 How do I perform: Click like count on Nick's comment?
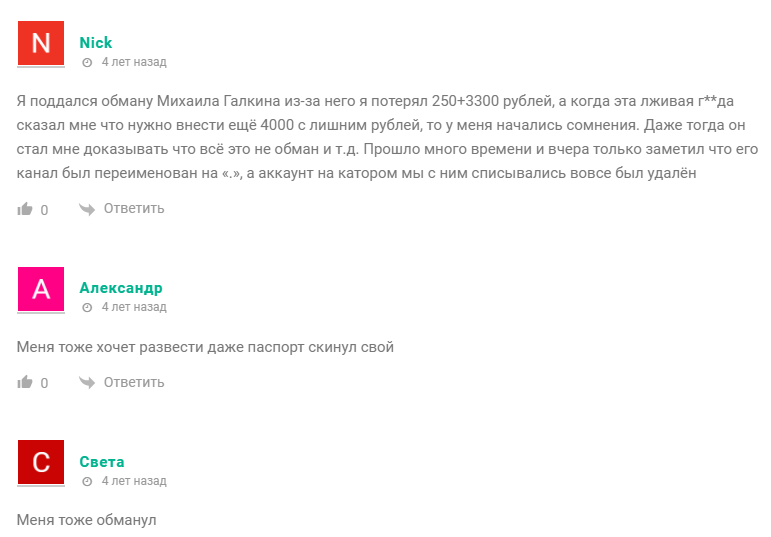(x=44, y=210)
